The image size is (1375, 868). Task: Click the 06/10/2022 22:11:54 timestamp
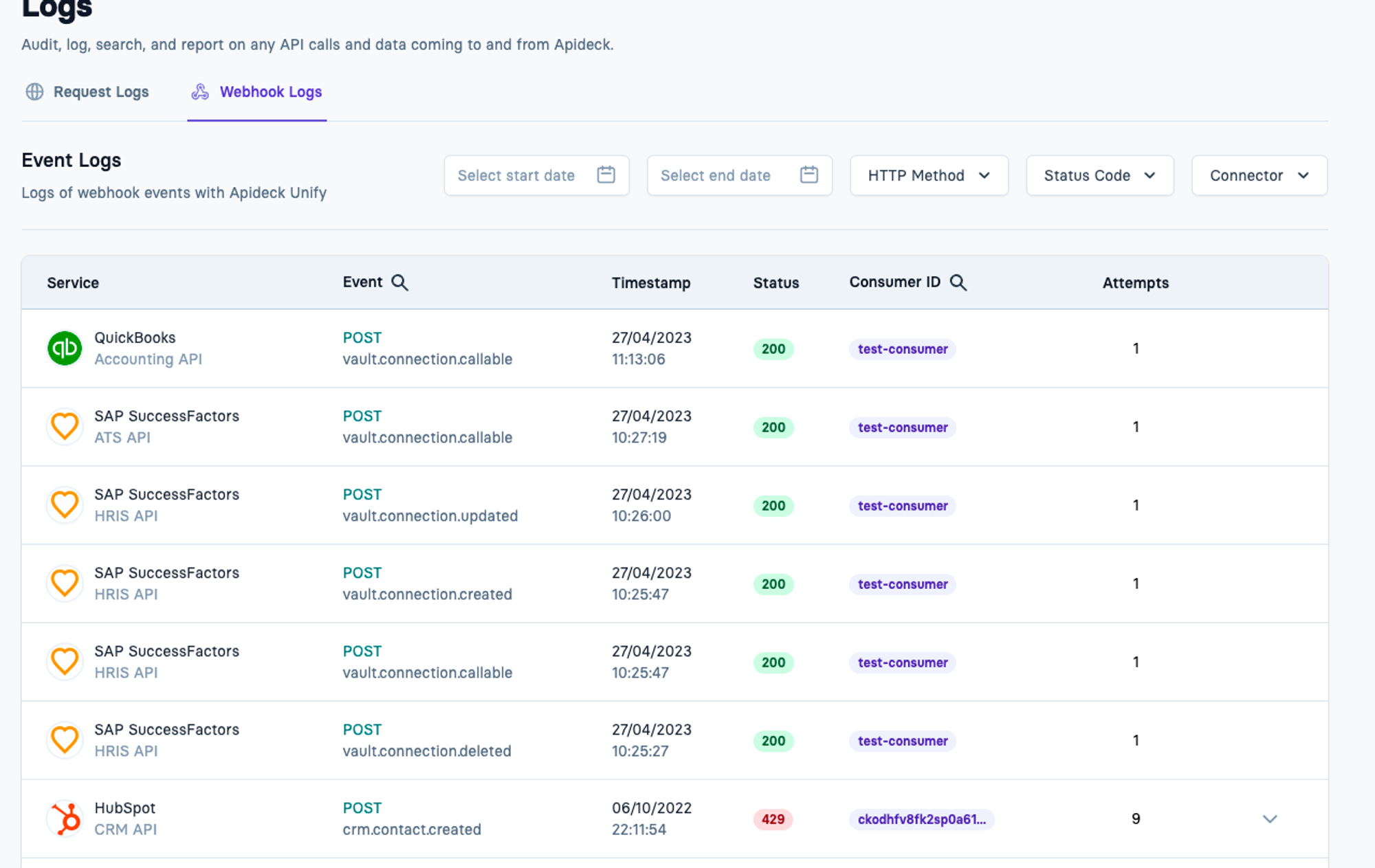tap(652, 819)
